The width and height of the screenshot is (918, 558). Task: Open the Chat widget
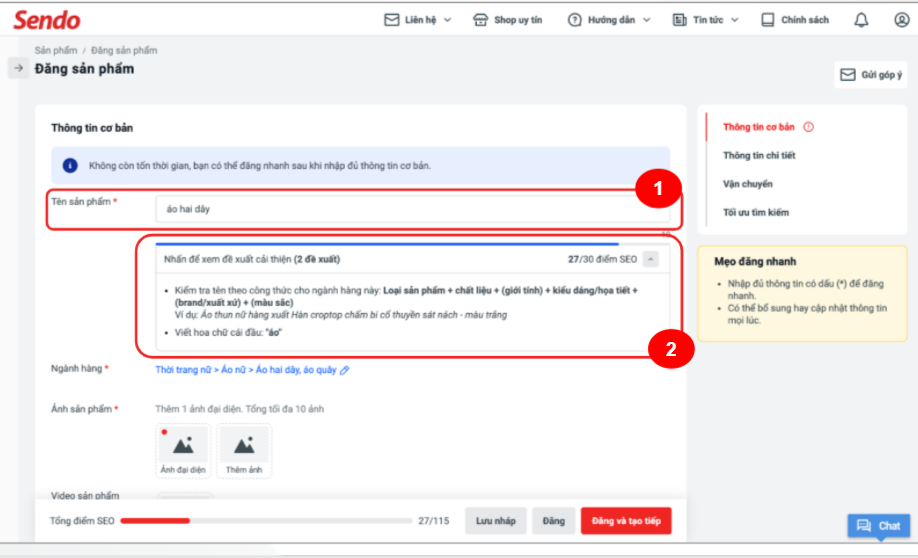pyautogui.click(x=878, y=526)
